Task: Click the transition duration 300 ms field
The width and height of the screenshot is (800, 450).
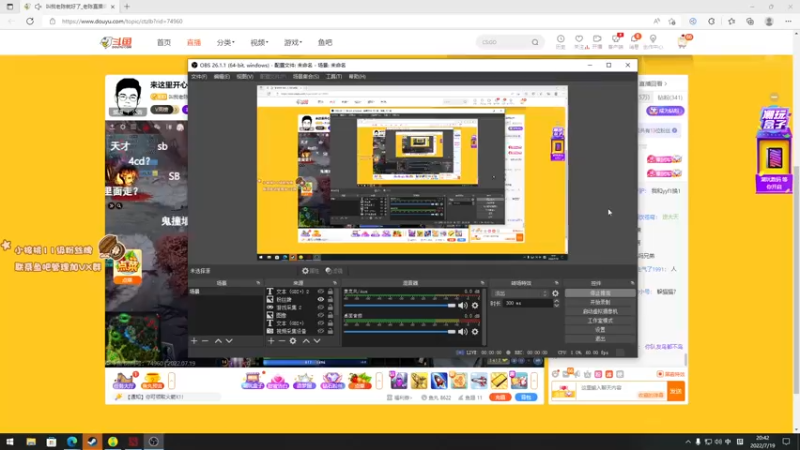Action: 528,303
